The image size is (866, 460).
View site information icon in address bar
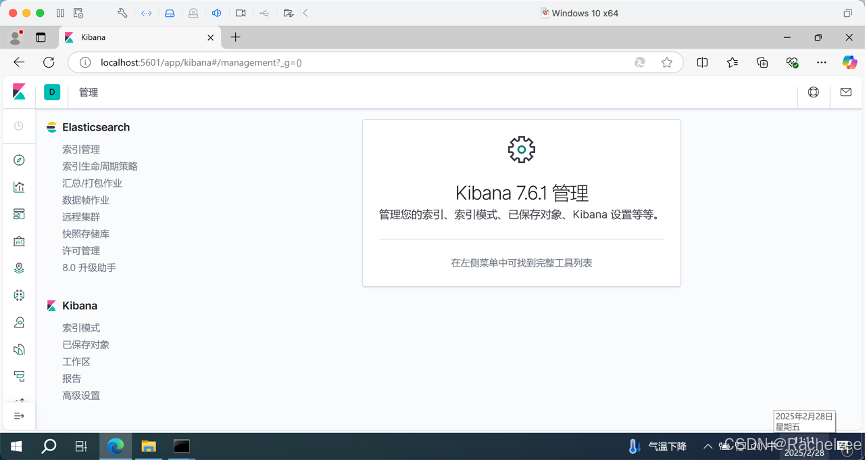pos(85,63)
